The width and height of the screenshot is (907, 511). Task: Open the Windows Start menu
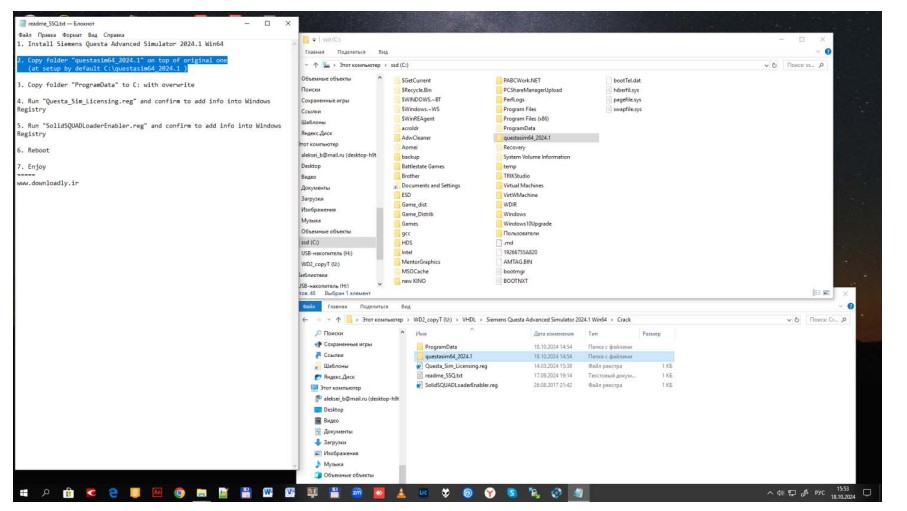point(23,493)
